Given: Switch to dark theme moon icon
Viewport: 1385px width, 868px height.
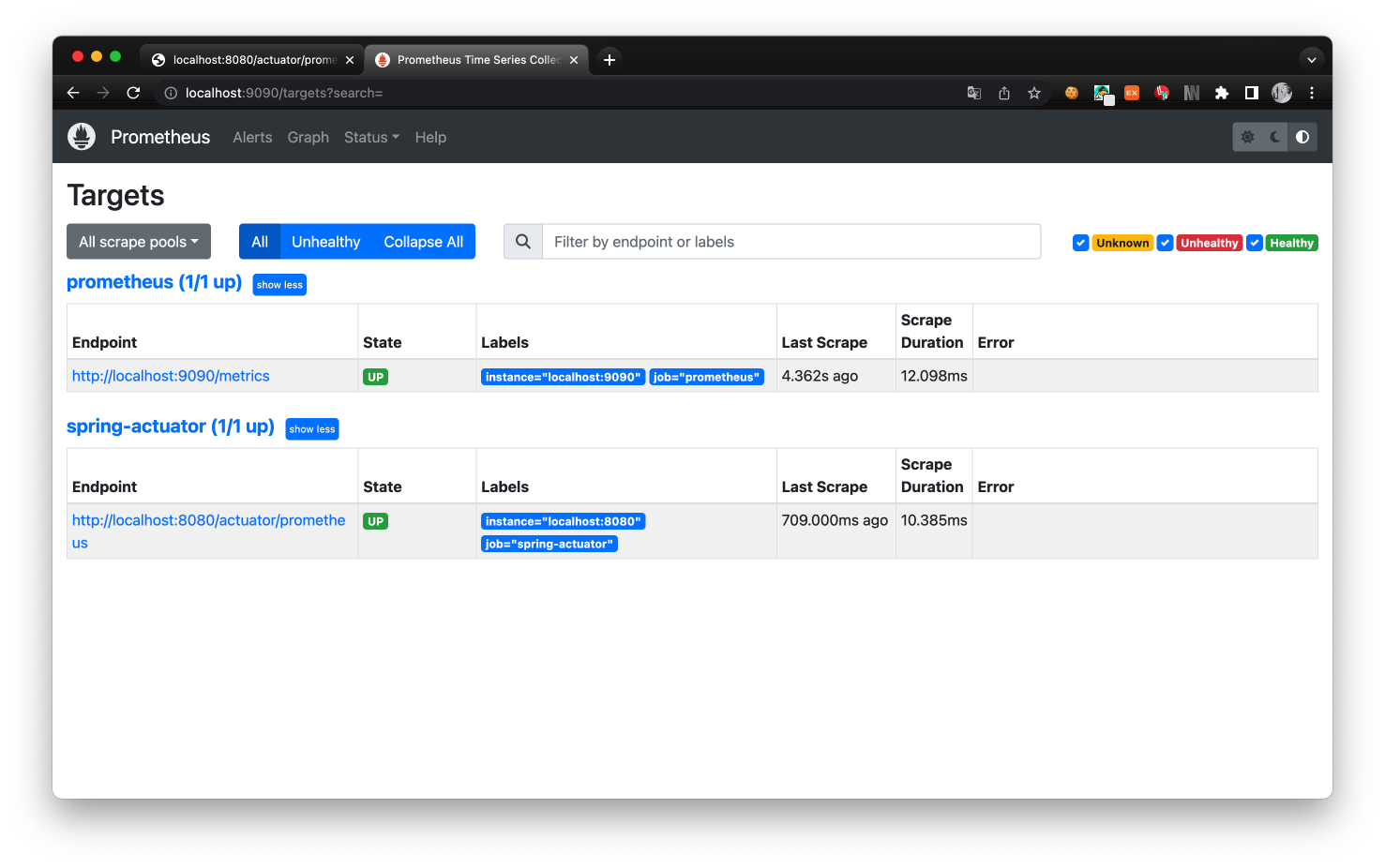Looking at the screenshot, I should pos(1275,137).
